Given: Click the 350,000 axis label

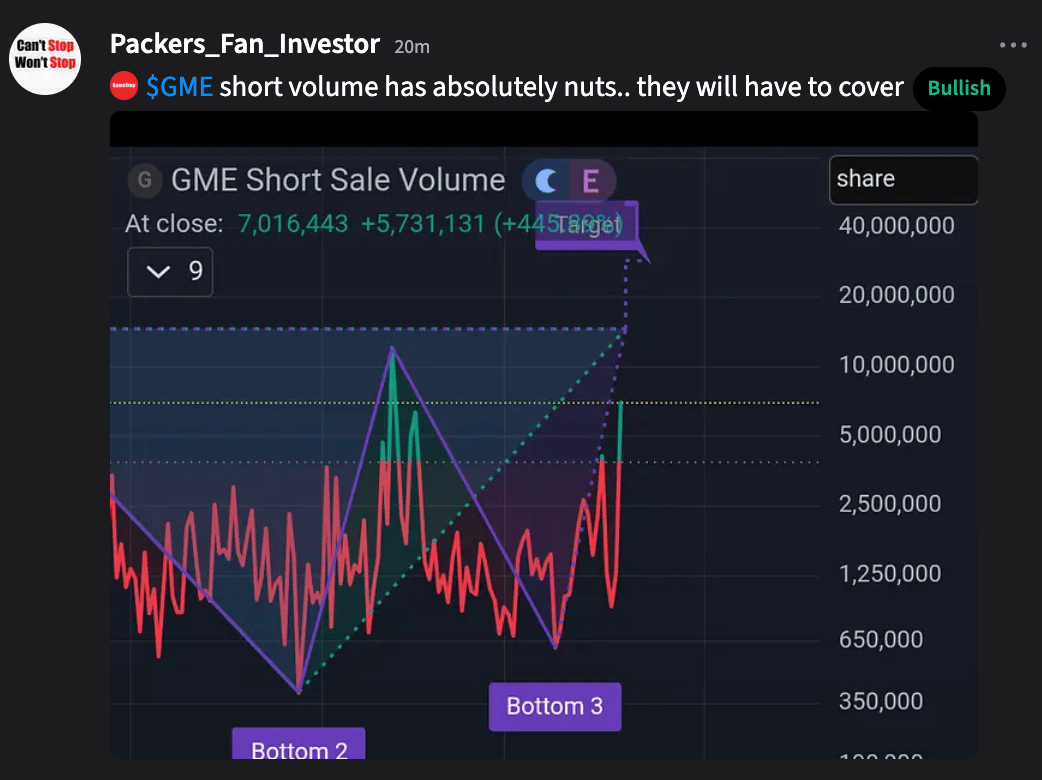Looking at the screenshot, I should point(881,701).
